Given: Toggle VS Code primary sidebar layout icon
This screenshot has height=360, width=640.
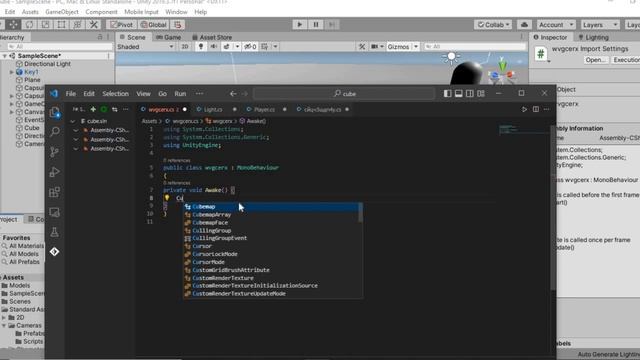Looking at the screenshot, I should pyautogui.click(x=447, y=93).
